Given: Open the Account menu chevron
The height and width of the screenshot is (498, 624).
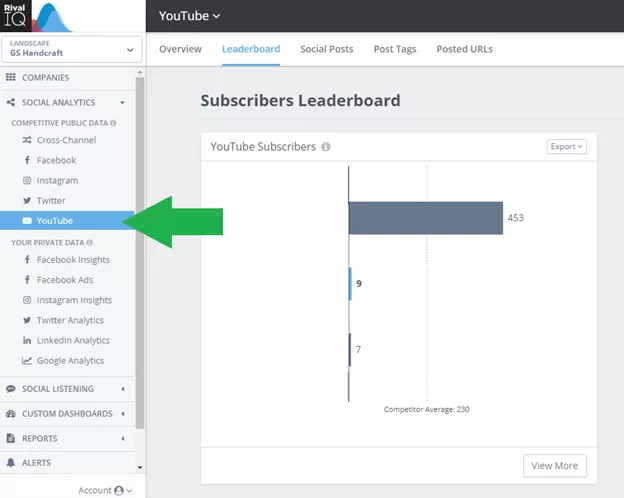Looking at the screenshot, I should click(129, 490).
